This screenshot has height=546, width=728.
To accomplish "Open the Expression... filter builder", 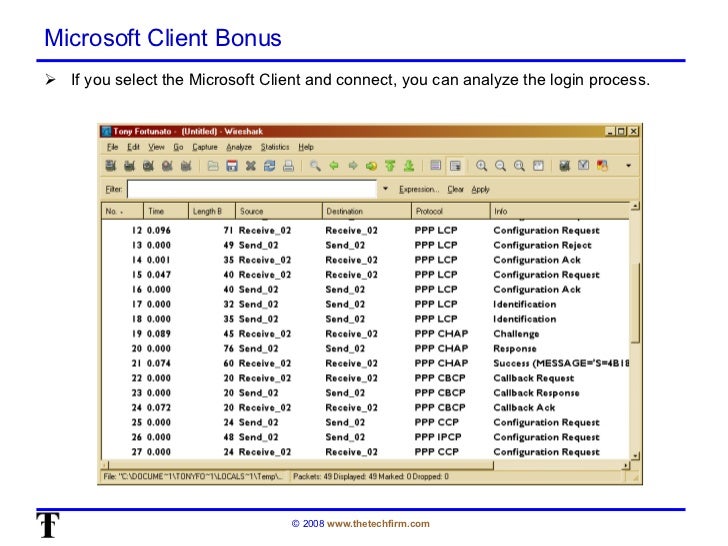I will (x=419, y=189).
